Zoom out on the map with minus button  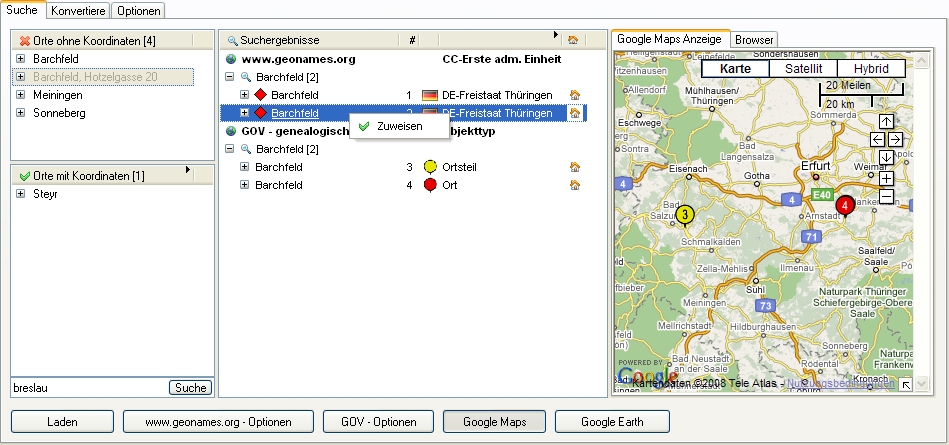[886, 196]
